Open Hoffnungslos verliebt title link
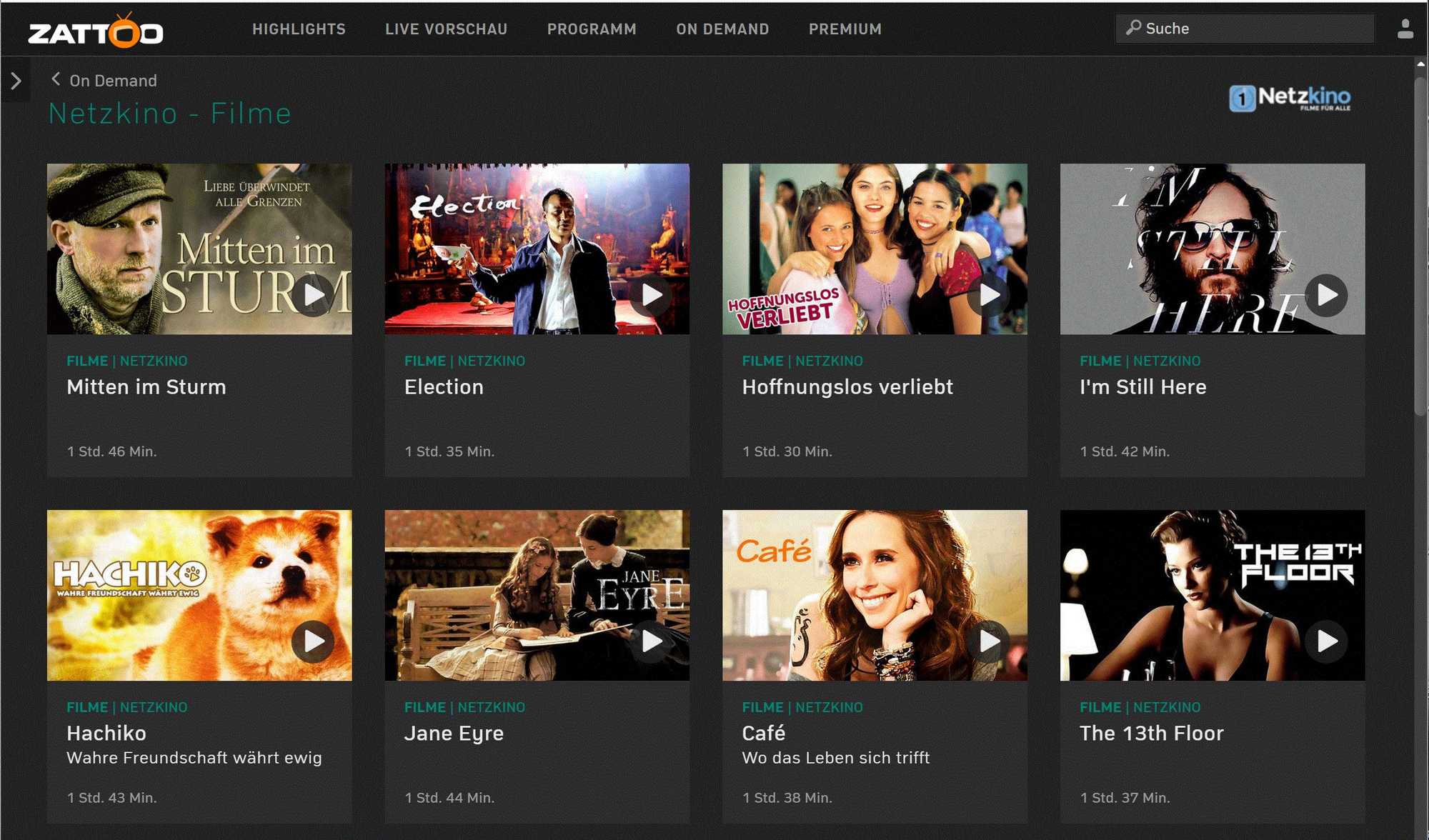 pyautogui.click(x=847, y=387)
